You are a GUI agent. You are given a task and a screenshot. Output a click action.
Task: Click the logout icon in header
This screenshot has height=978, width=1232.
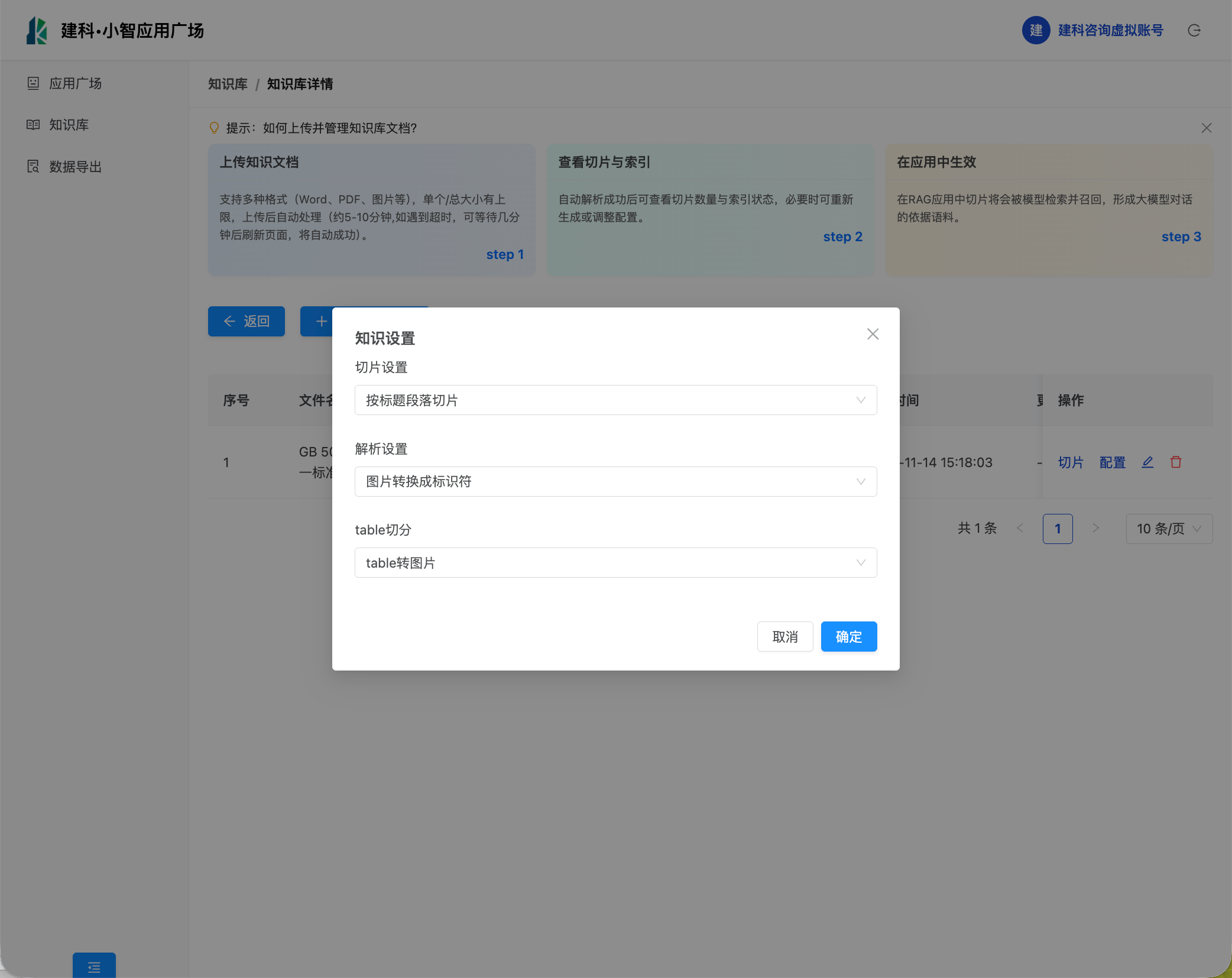coord(1194,31)
